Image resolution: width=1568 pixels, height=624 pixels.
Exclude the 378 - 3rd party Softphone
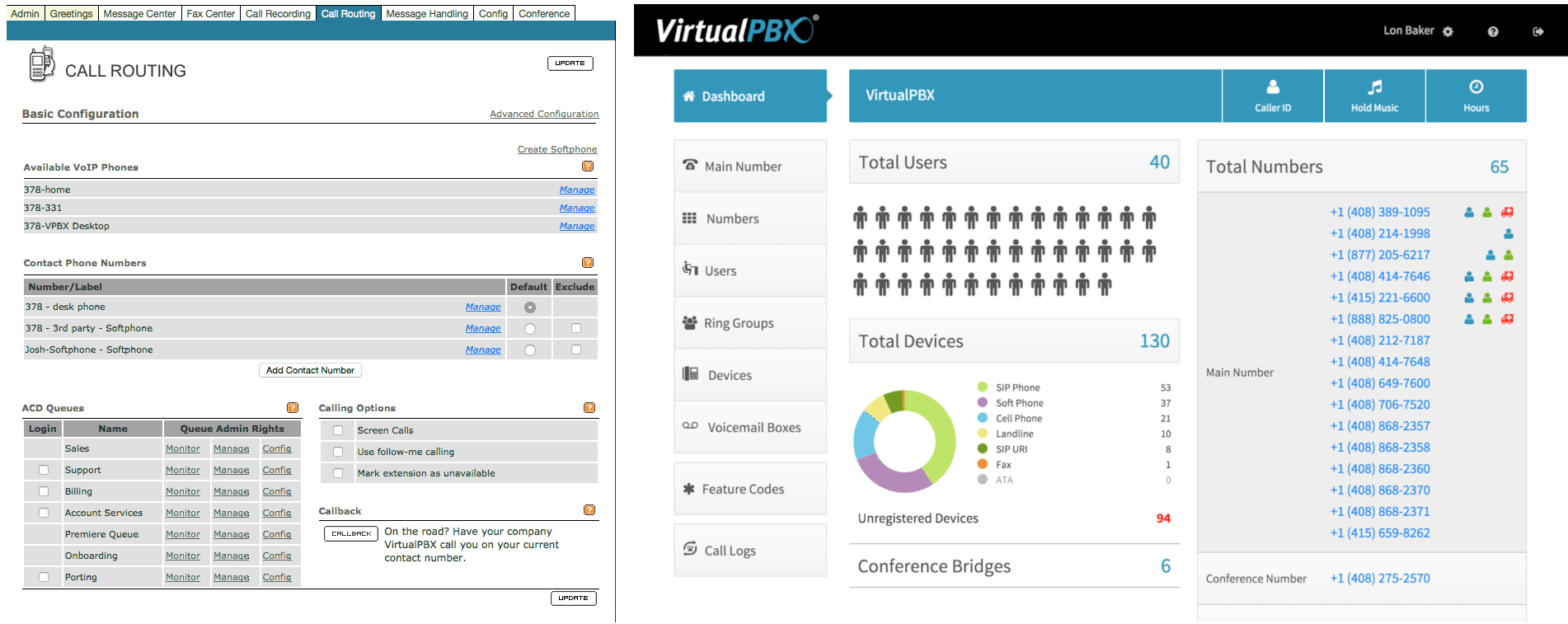(576, 328)
